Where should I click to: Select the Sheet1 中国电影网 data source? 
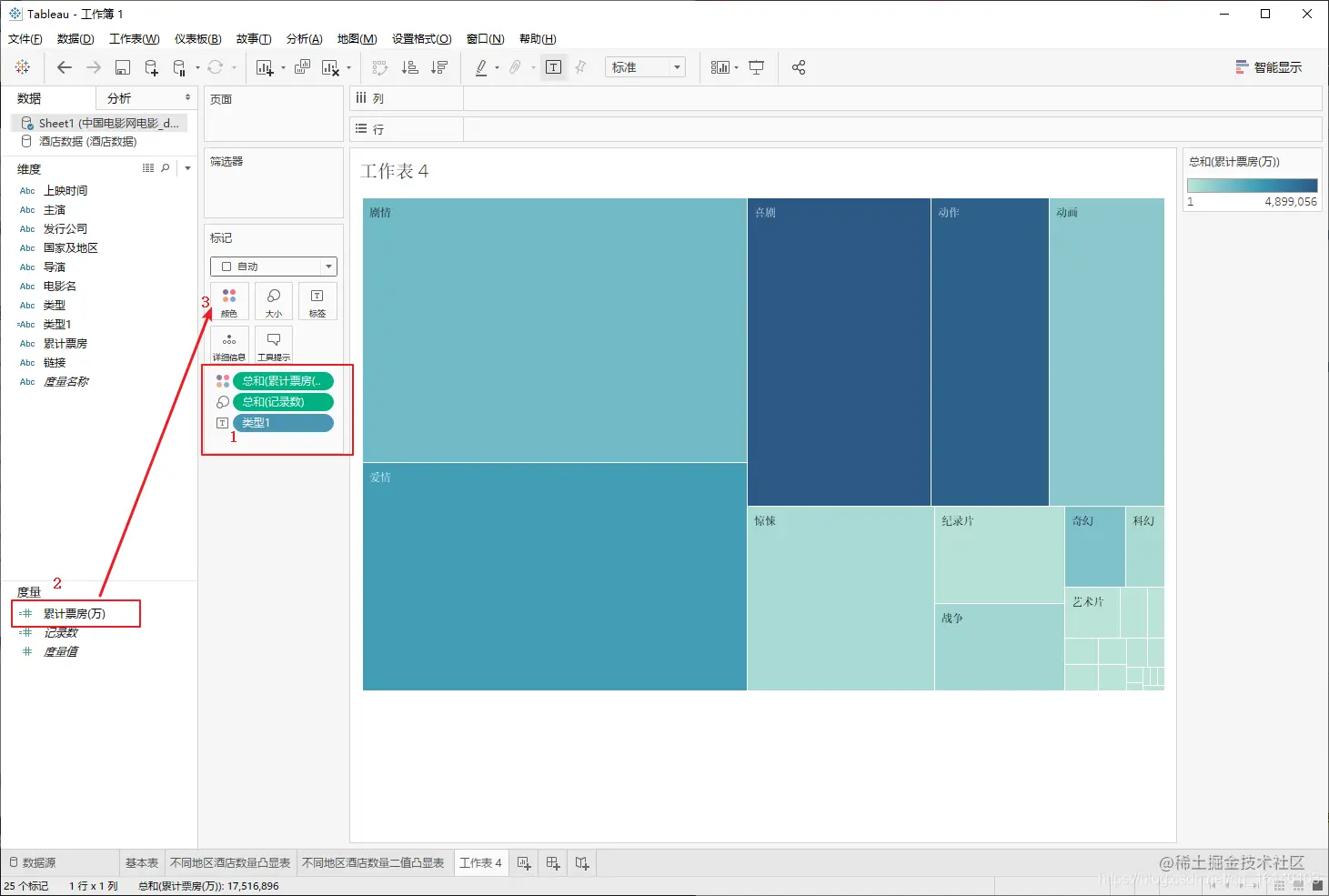coord(100,123)
